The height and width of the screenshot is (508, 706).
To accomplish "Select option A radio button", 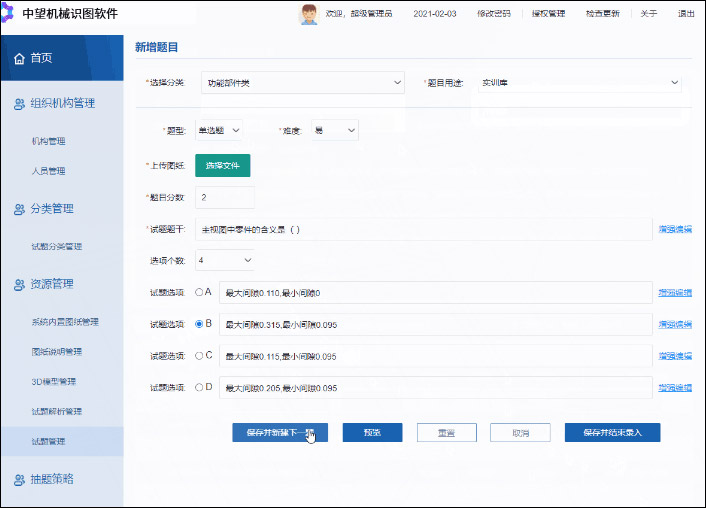I will pyautogui.click(x=199, y=292).
